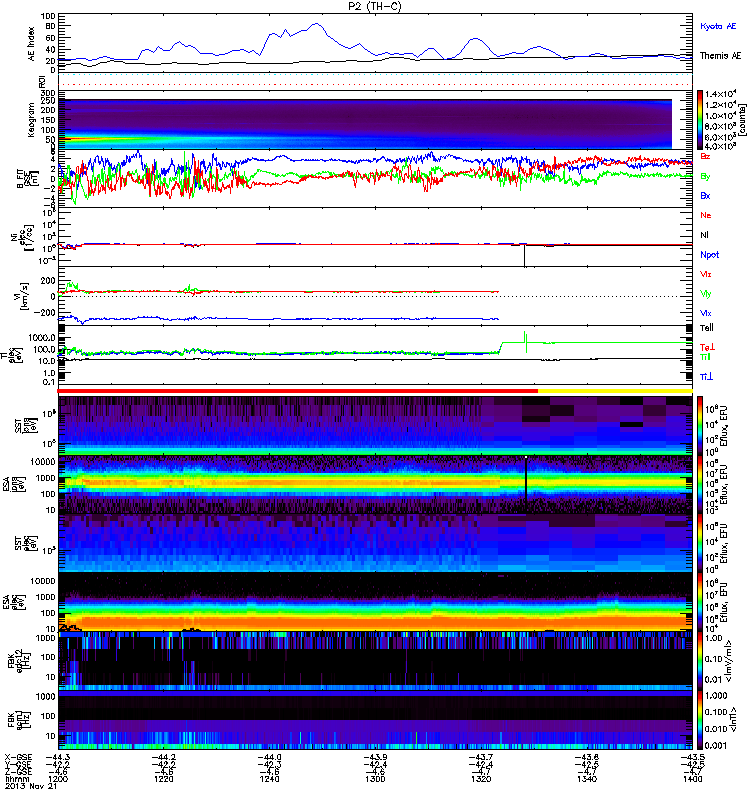
Task: Click the -44.3 X-GSE position value
Action: [x=58, y=757]
